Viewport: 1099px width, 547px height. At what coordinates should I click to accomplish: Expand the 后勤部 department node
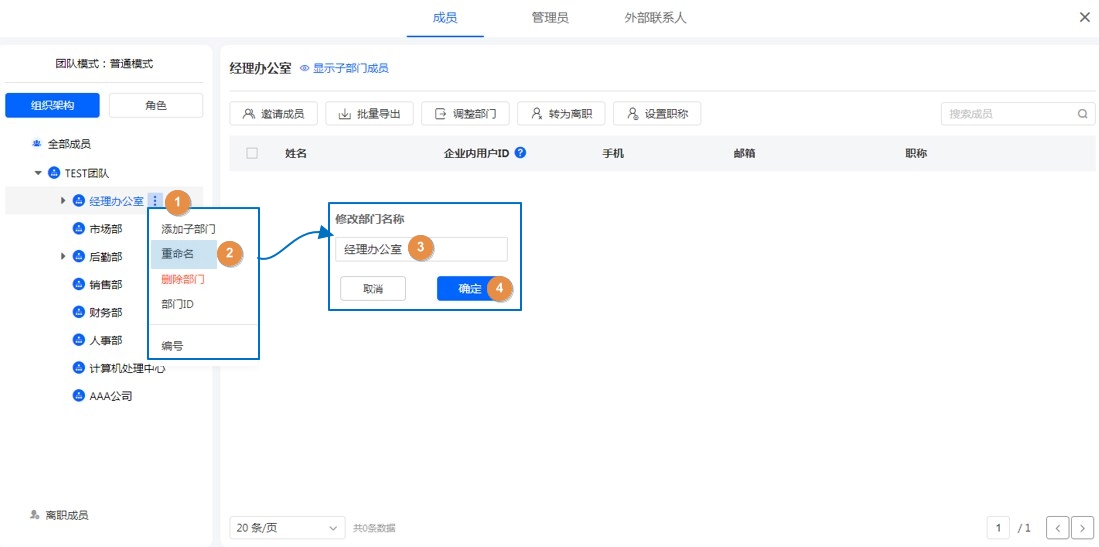[x=64, y=257]
